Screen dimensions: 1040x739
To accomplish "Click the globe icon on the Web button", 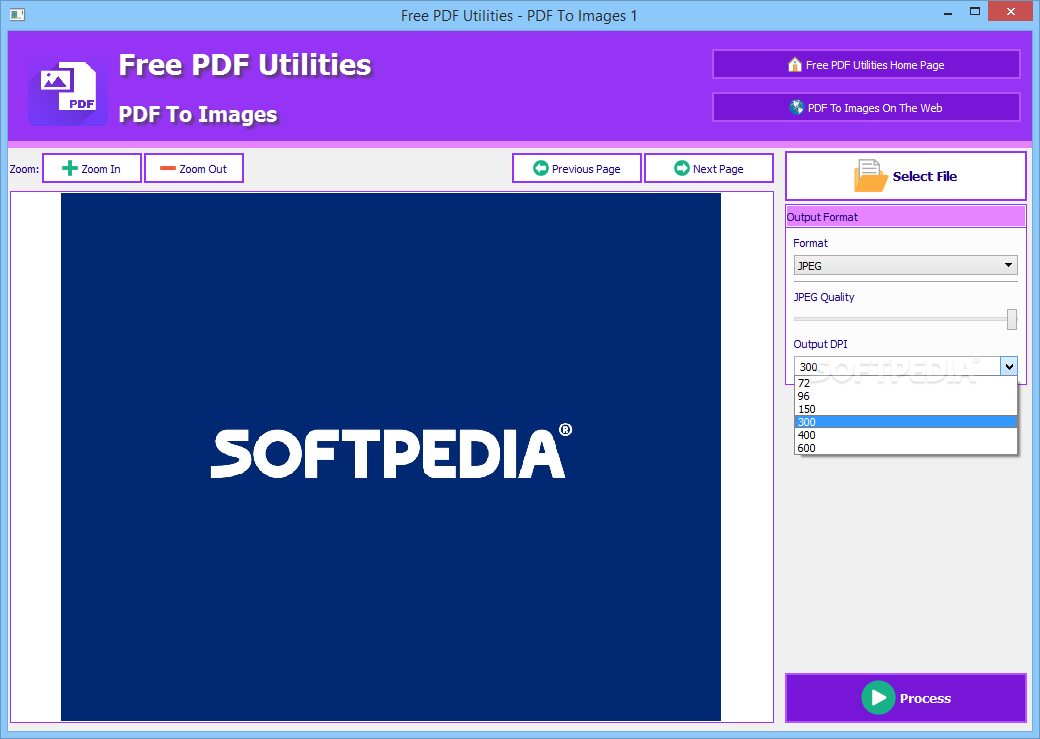I will pos(797,107).
